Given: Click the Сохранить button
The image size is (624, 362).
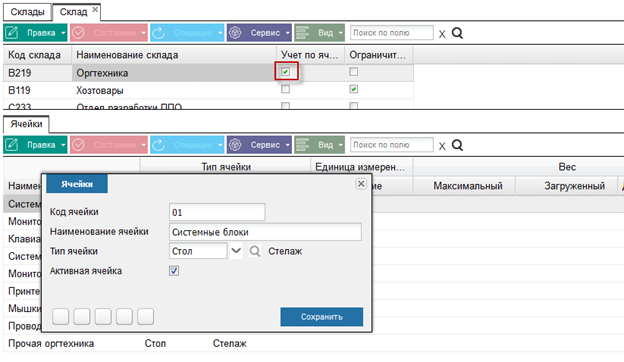Looking at the screenshot, I should click(x=322, y=317).
